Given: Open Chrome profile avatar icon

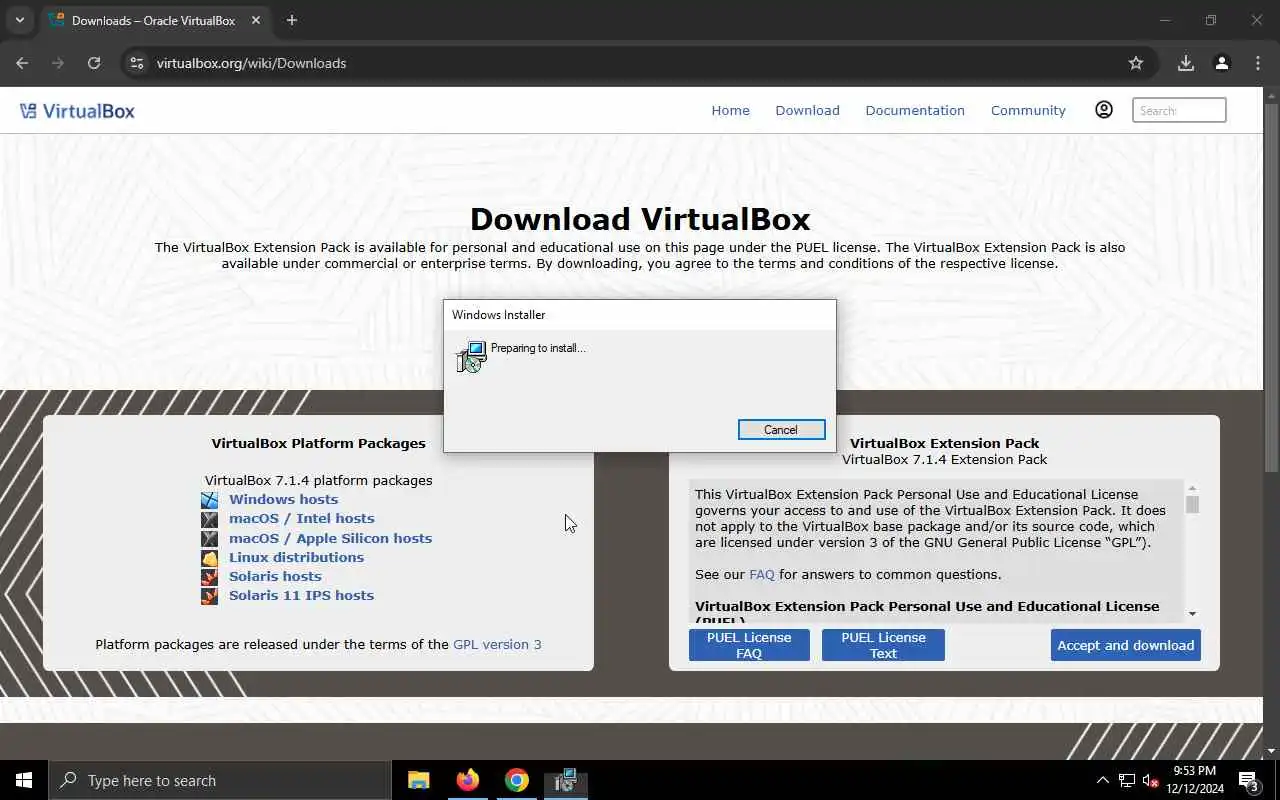Looking at the screenshot, I should coord(1222,63).
